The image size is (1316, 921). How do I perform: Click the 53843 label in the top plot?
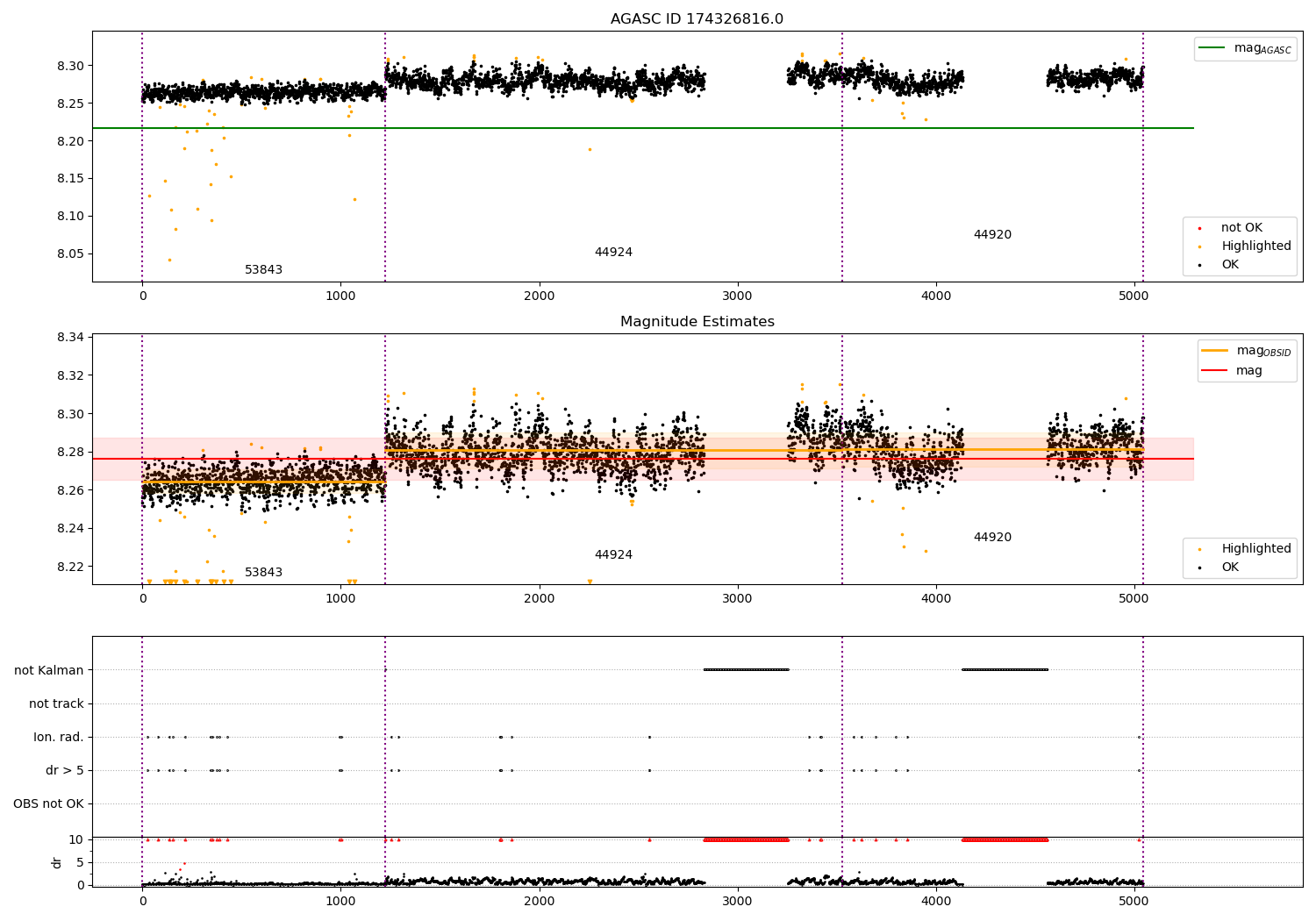click(x=263, y=270)
